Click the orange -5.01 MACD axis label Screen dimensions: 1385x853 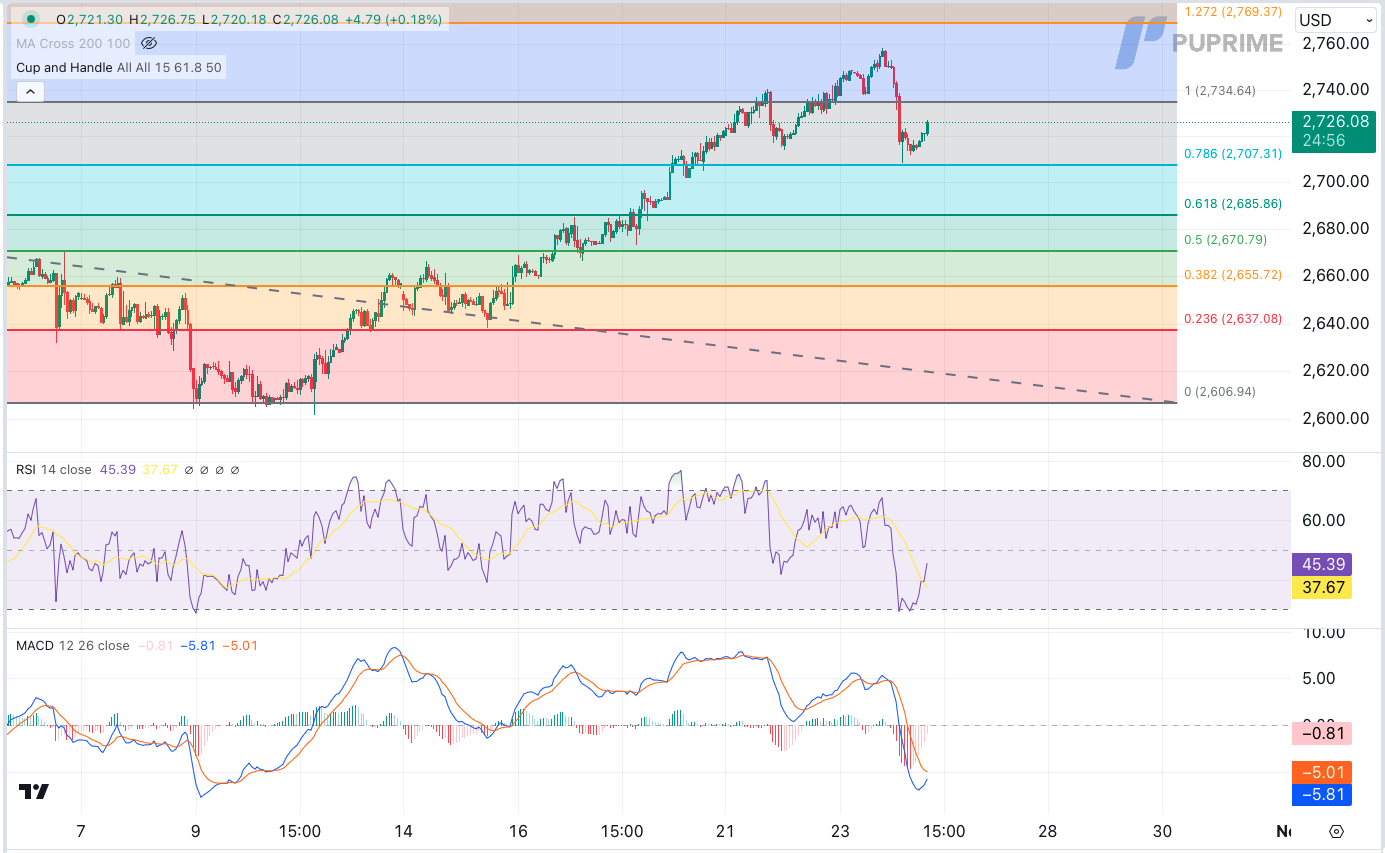(x=1322, y=772)
